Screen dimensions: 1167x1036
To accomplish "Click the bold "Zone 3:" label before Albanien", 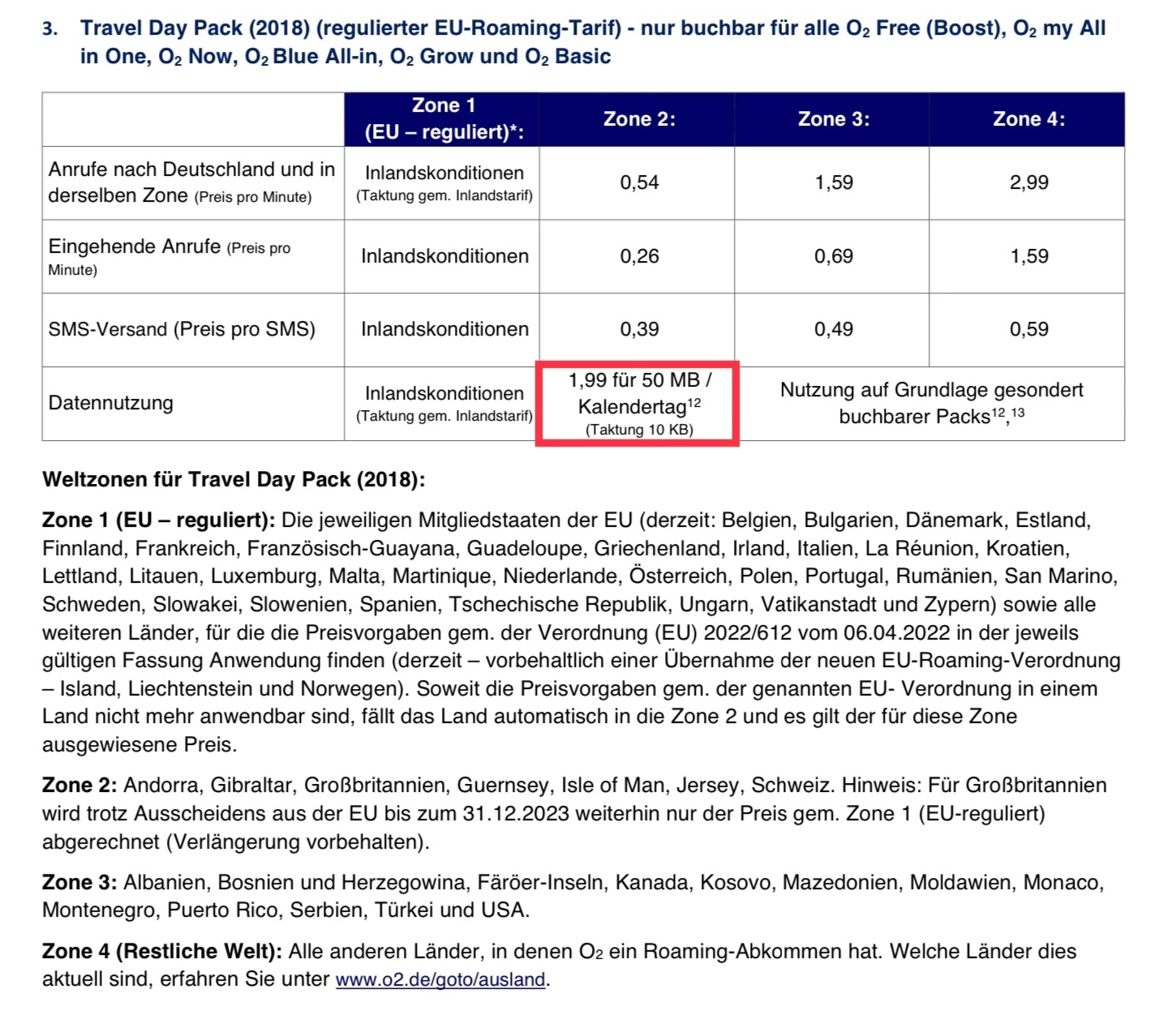I will [80, 883].
